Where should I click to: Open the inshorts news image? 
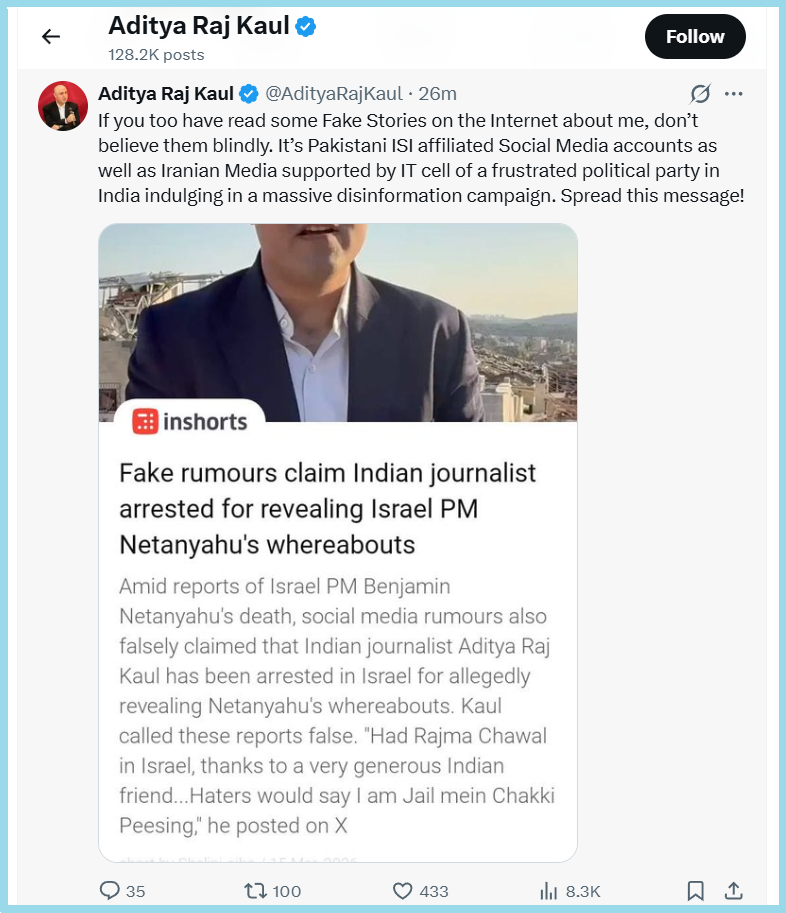338,320
